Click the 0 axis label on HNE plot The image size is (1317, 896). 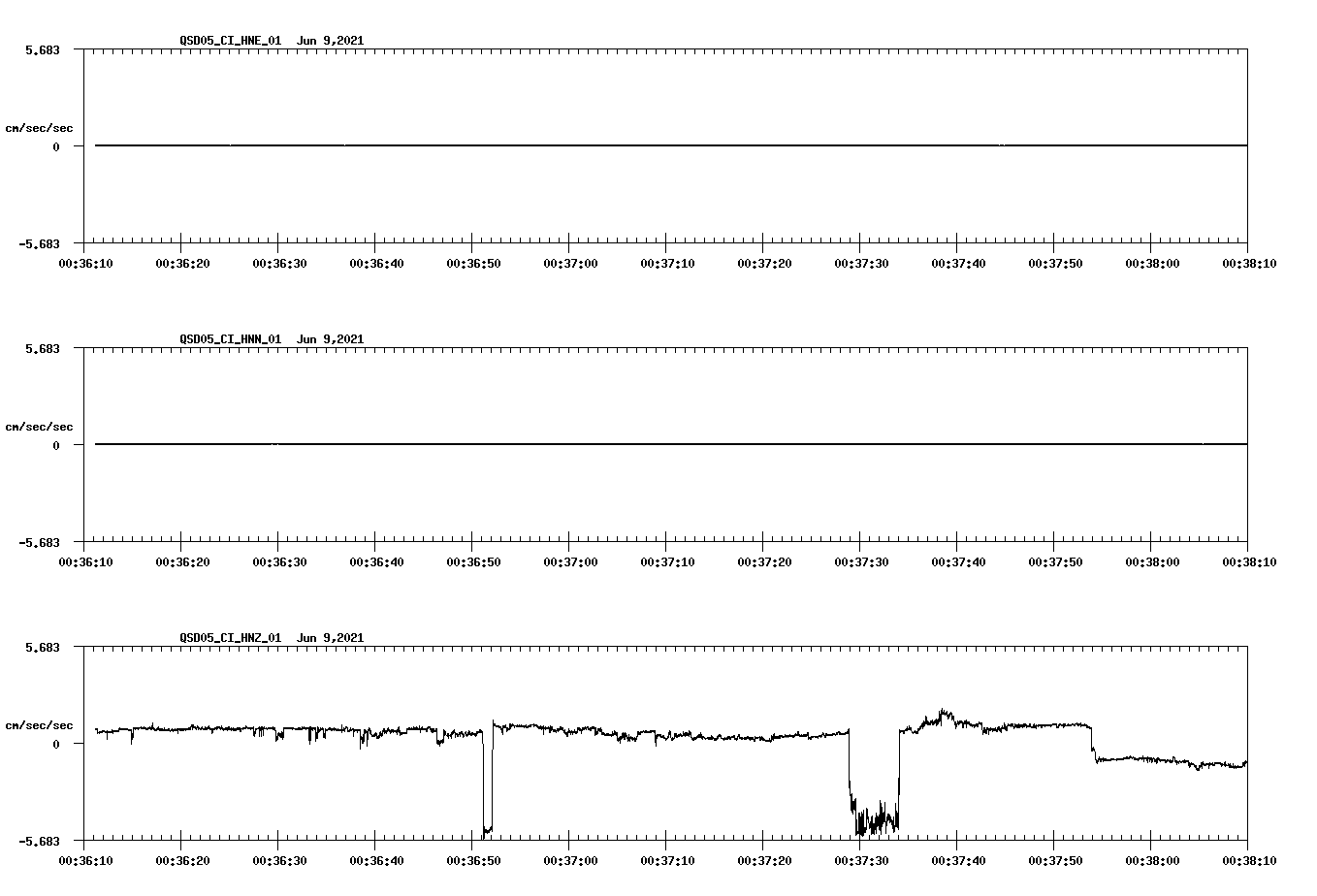[x=56, y=146]
